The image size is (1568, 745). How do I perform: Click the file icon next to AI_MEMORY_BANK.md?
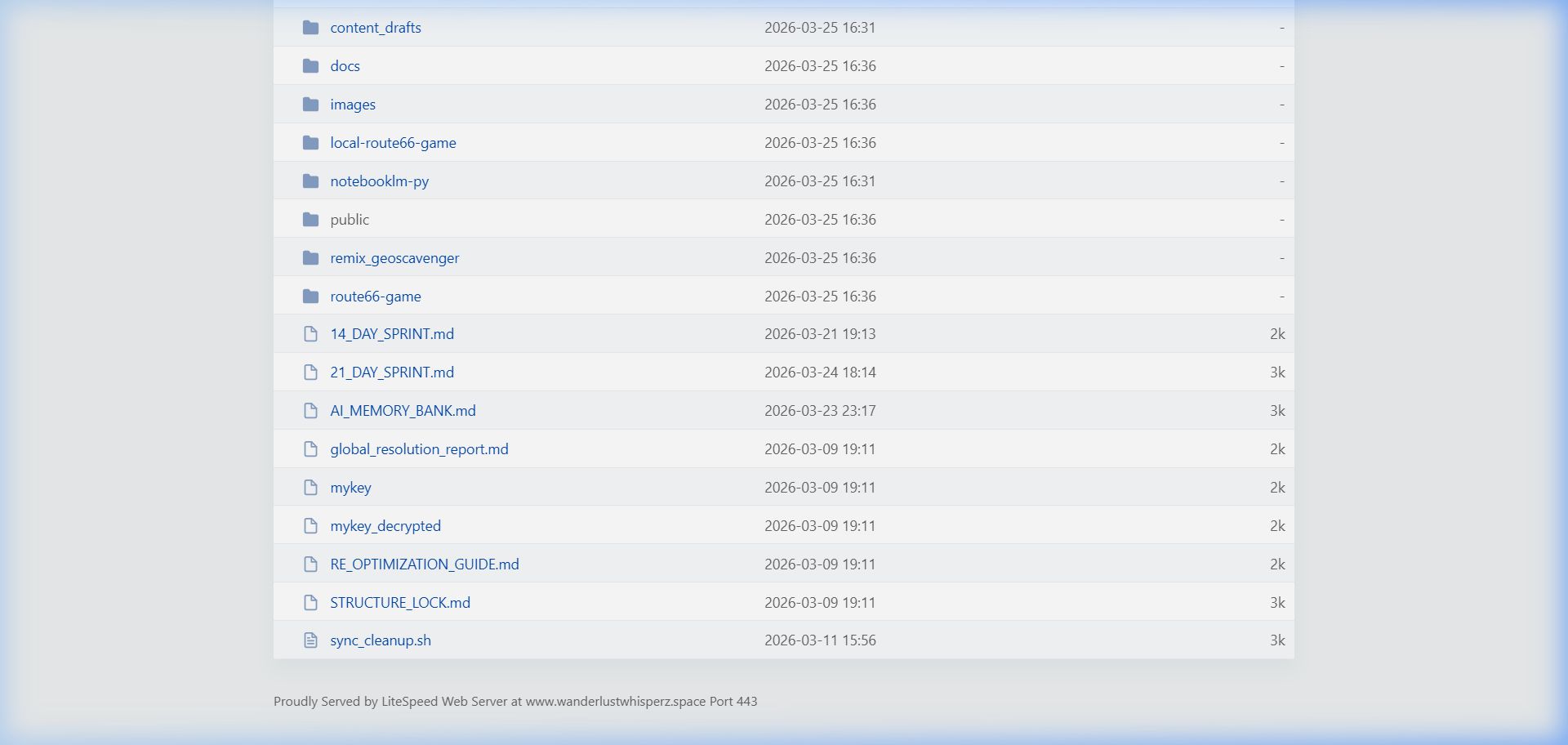pyautogui.click(x=310, y=411)
